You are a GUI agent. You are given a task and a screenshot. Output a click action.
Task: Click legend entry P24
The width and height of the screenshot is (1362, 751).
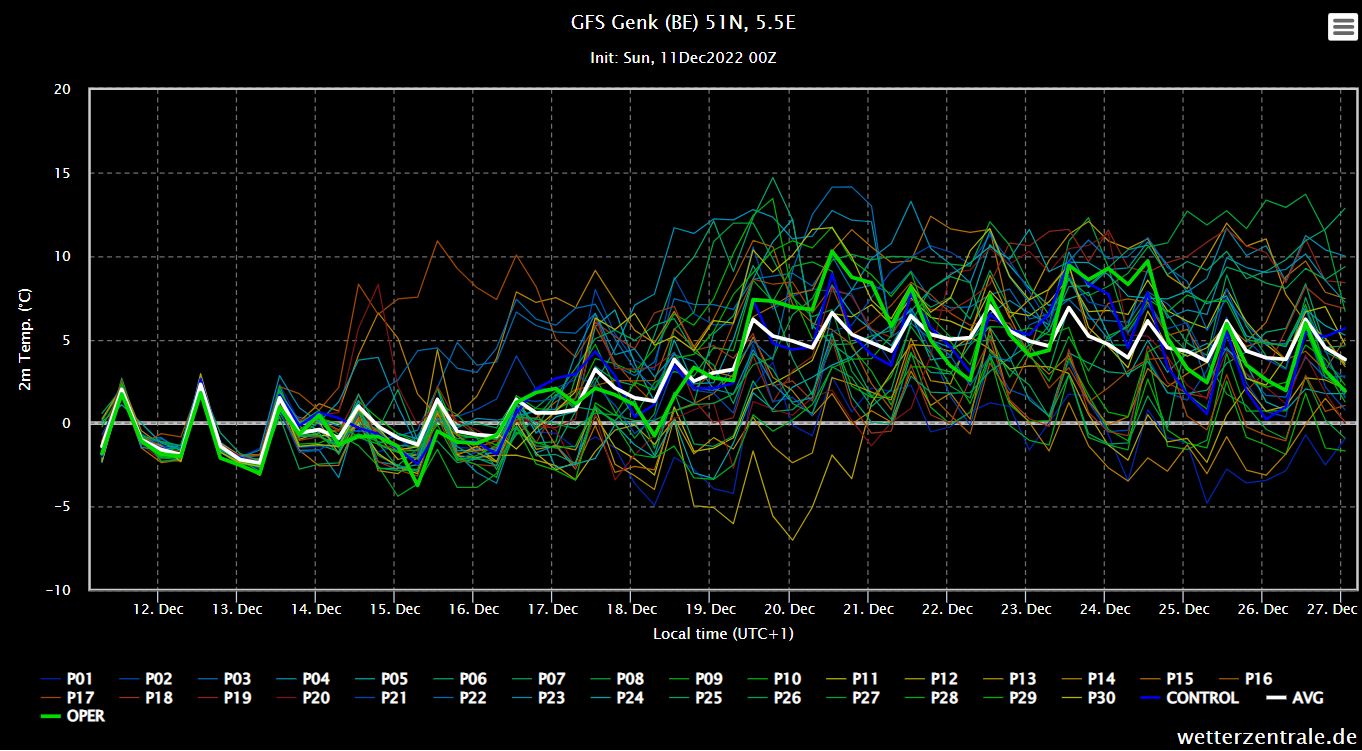(618, 698)
